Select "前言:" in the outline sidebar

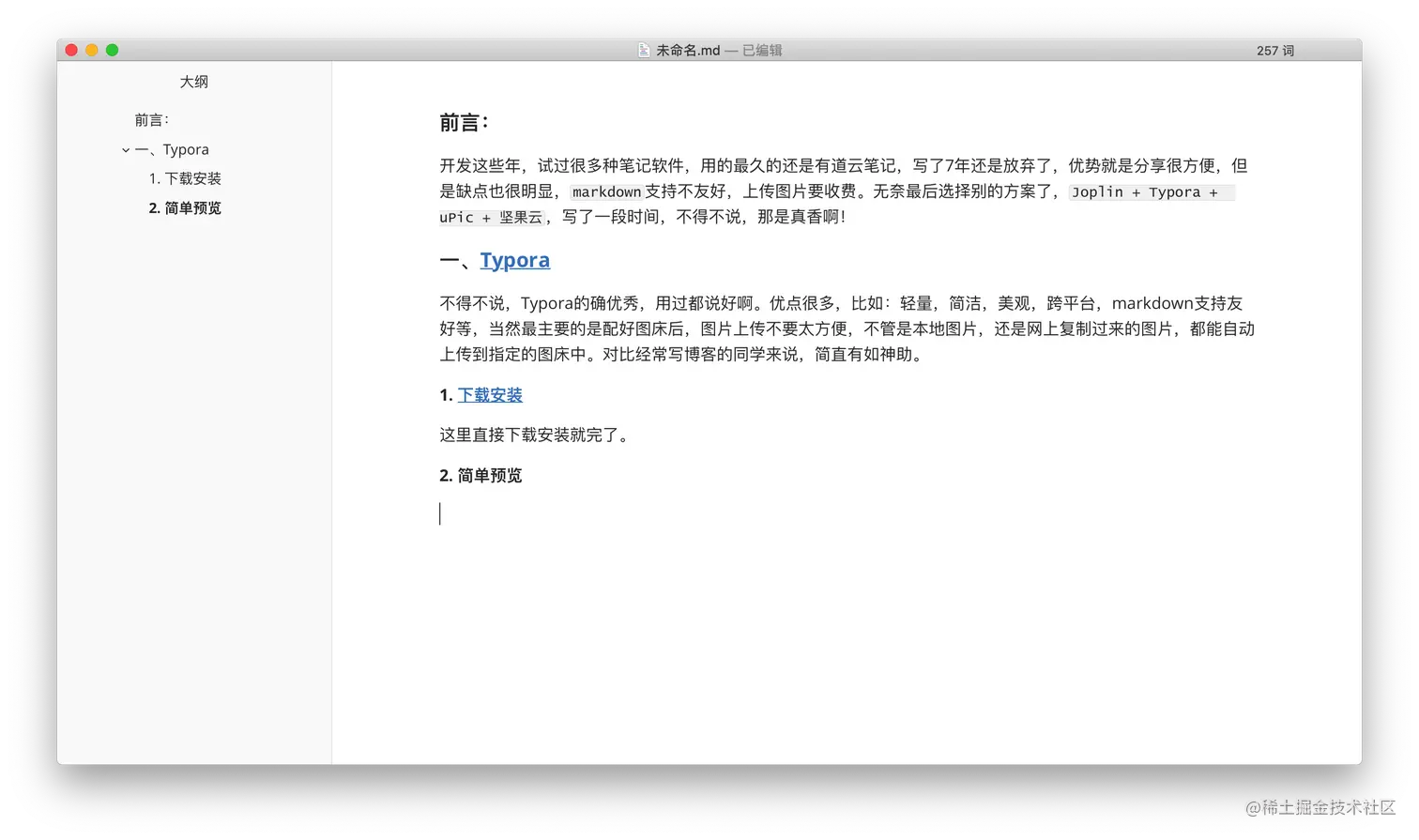[x=151, y=119]
